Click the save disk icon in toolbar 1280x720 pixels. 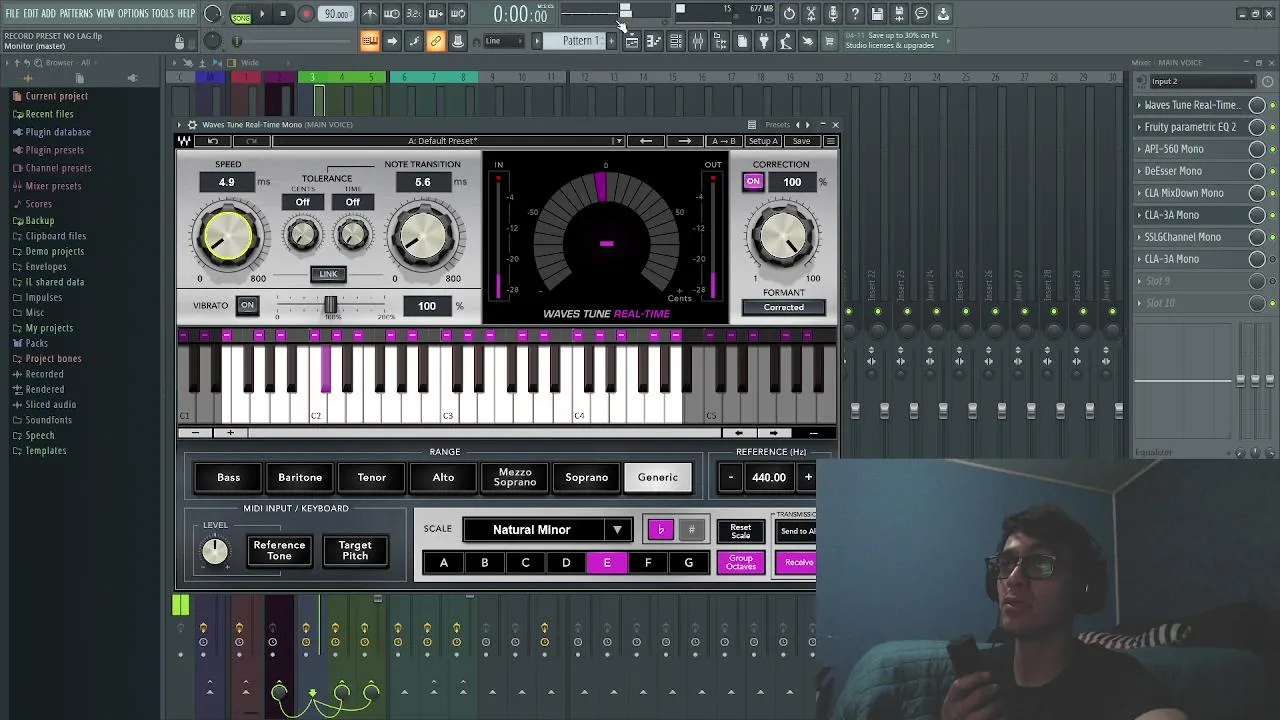[x=877, y=14]
